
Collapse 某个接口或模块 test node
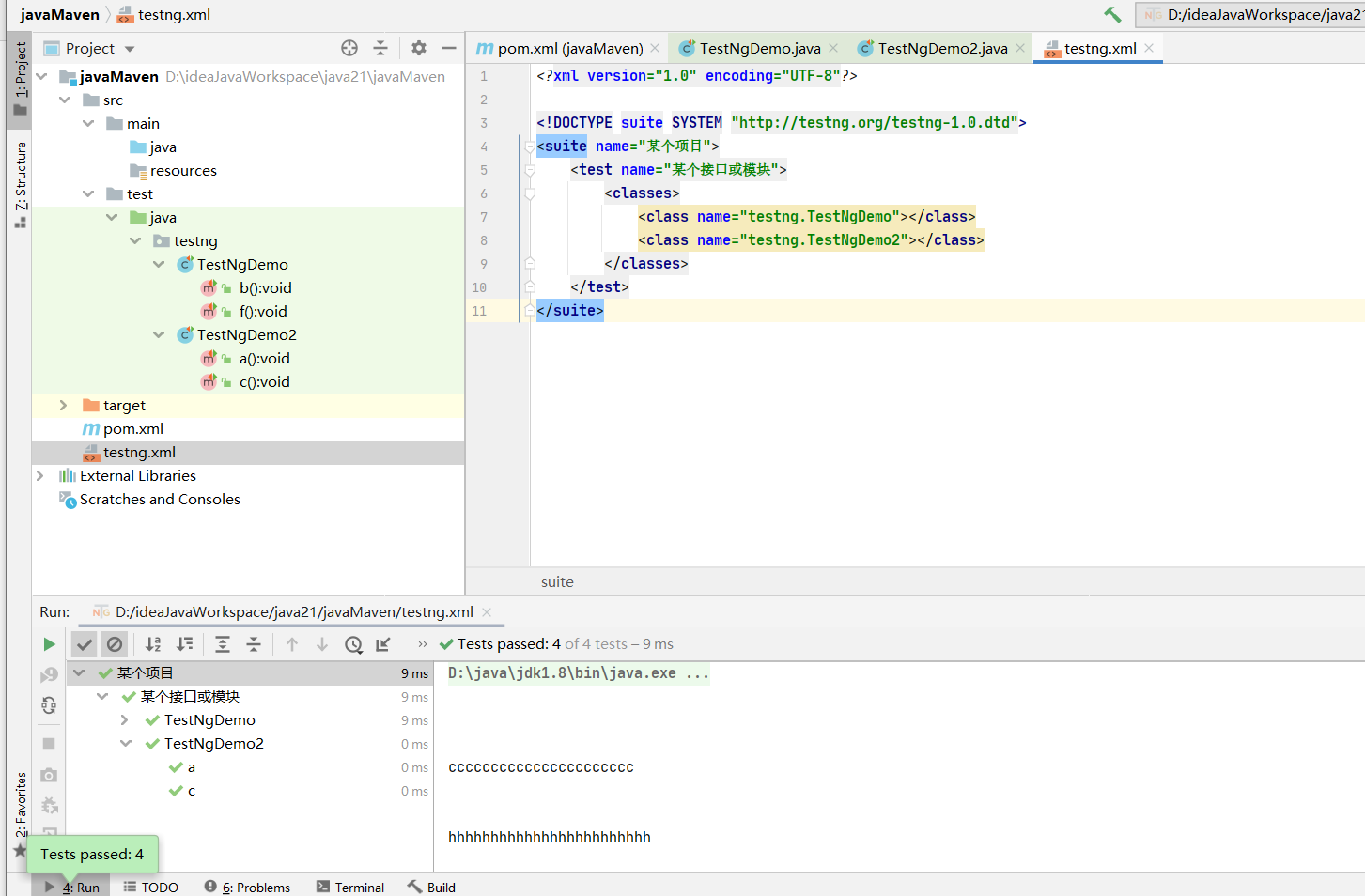pos(102,696)
